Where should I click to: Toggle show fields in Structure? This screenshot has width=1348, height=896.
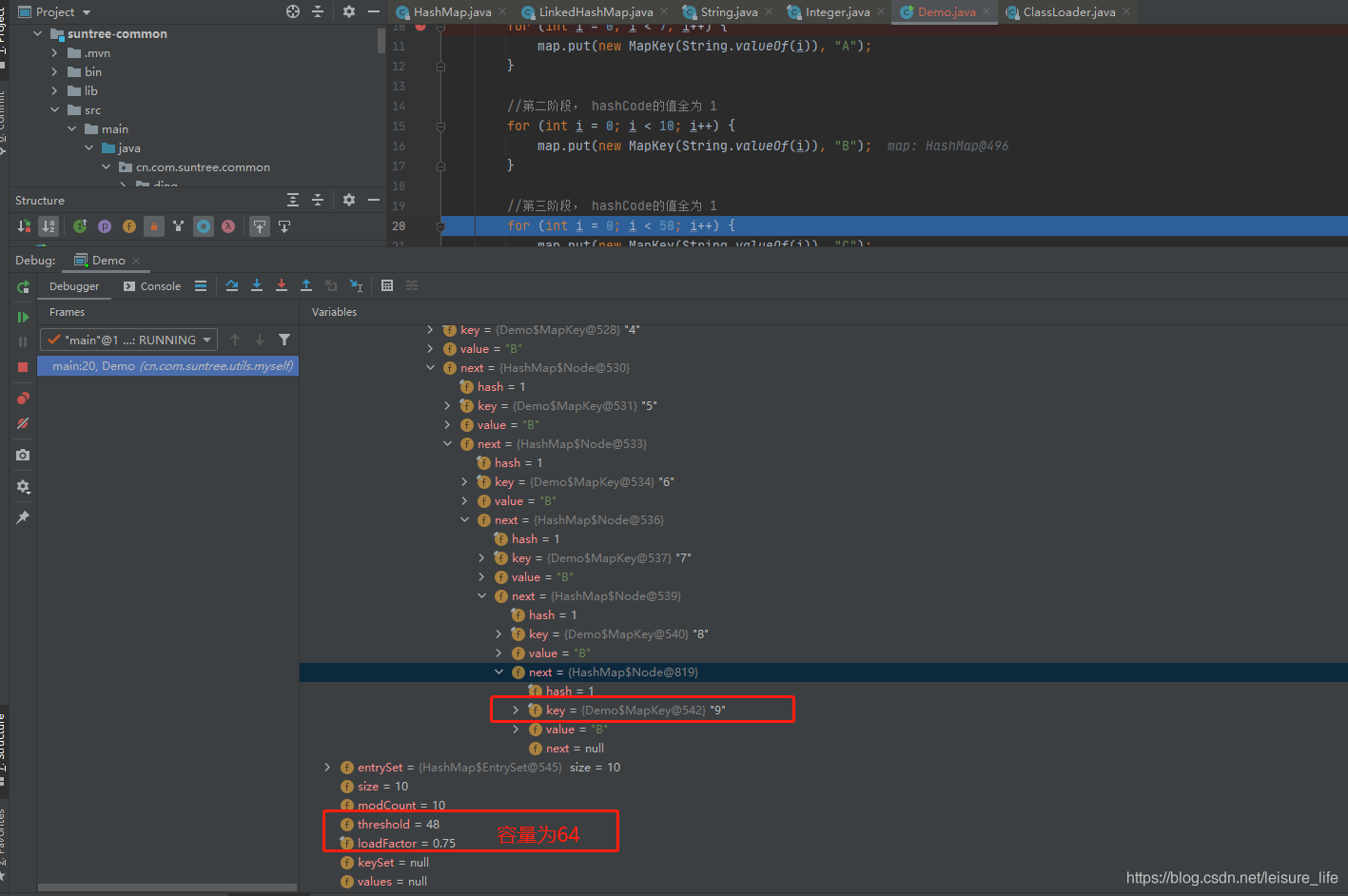point(129,226)
